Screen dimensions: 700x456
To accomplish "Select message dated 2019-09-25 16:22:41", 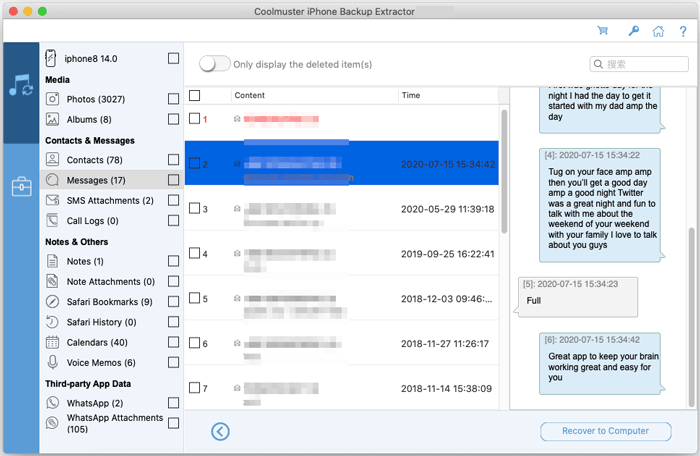I will click(342, 253).
